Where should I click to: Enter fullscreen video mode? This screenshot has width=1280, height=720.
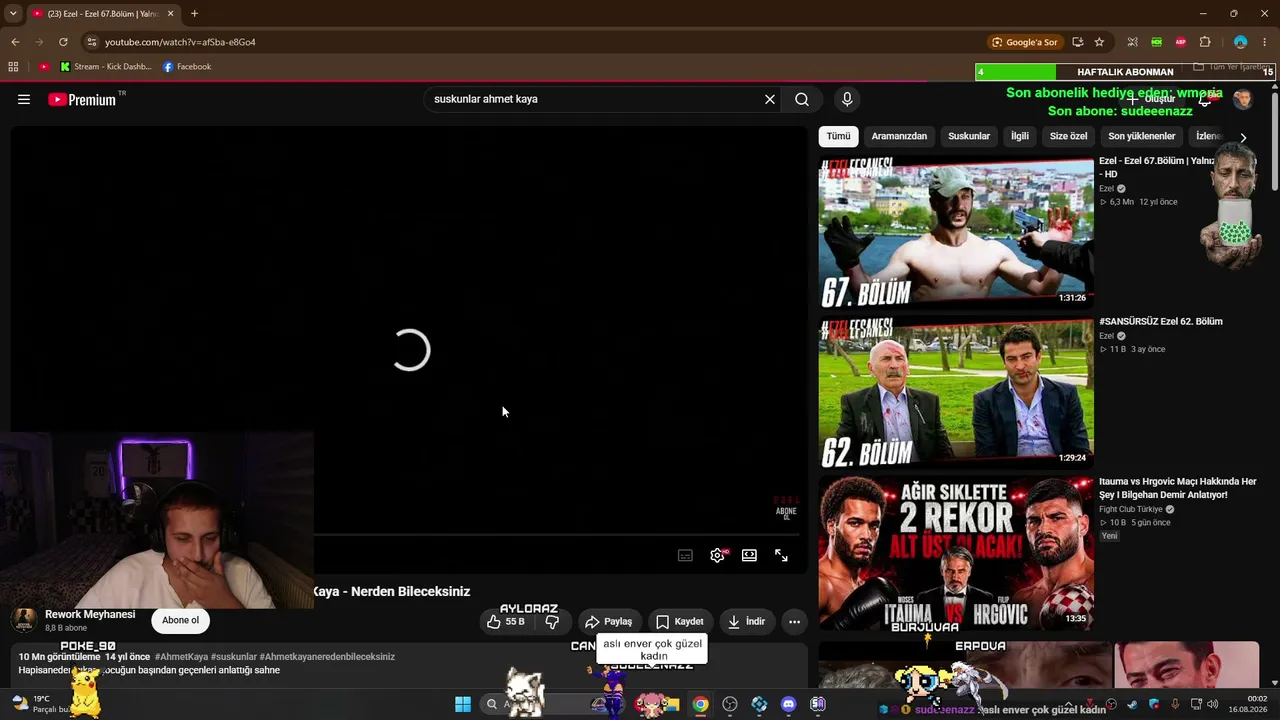781,556
